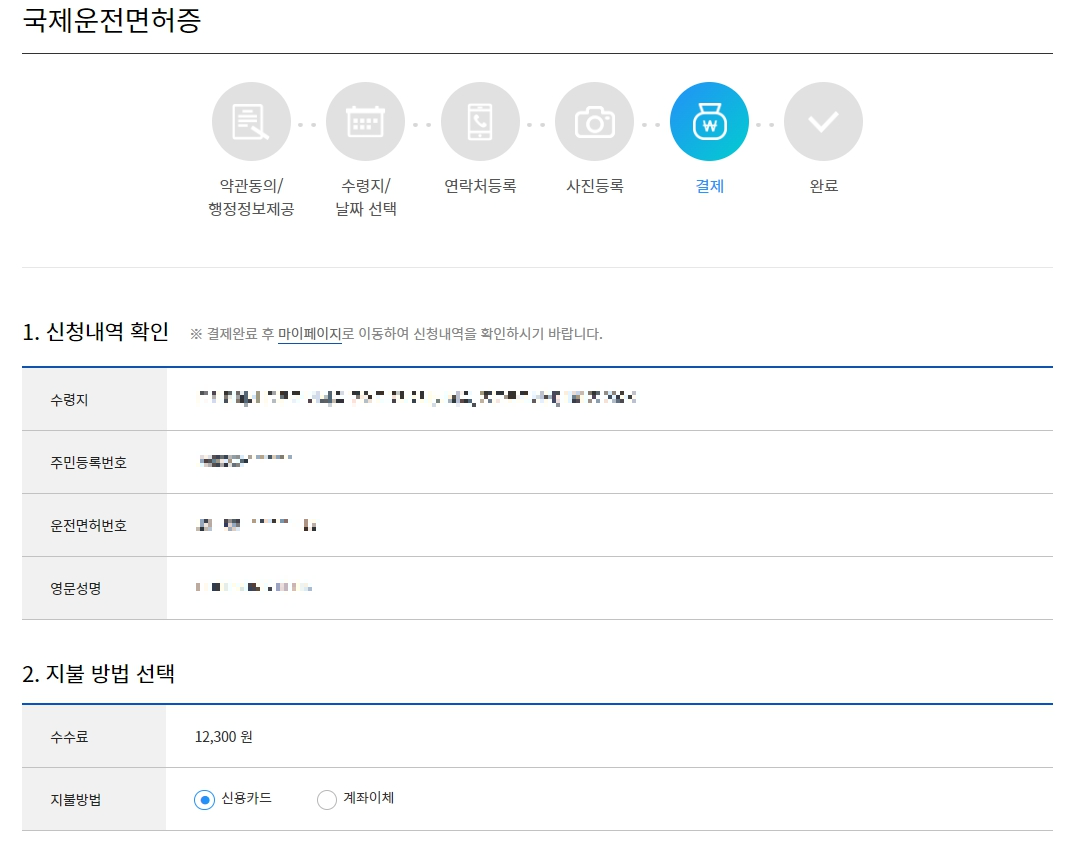Click the 수령지/날짜 선택 step label

(x=365, y=197)
